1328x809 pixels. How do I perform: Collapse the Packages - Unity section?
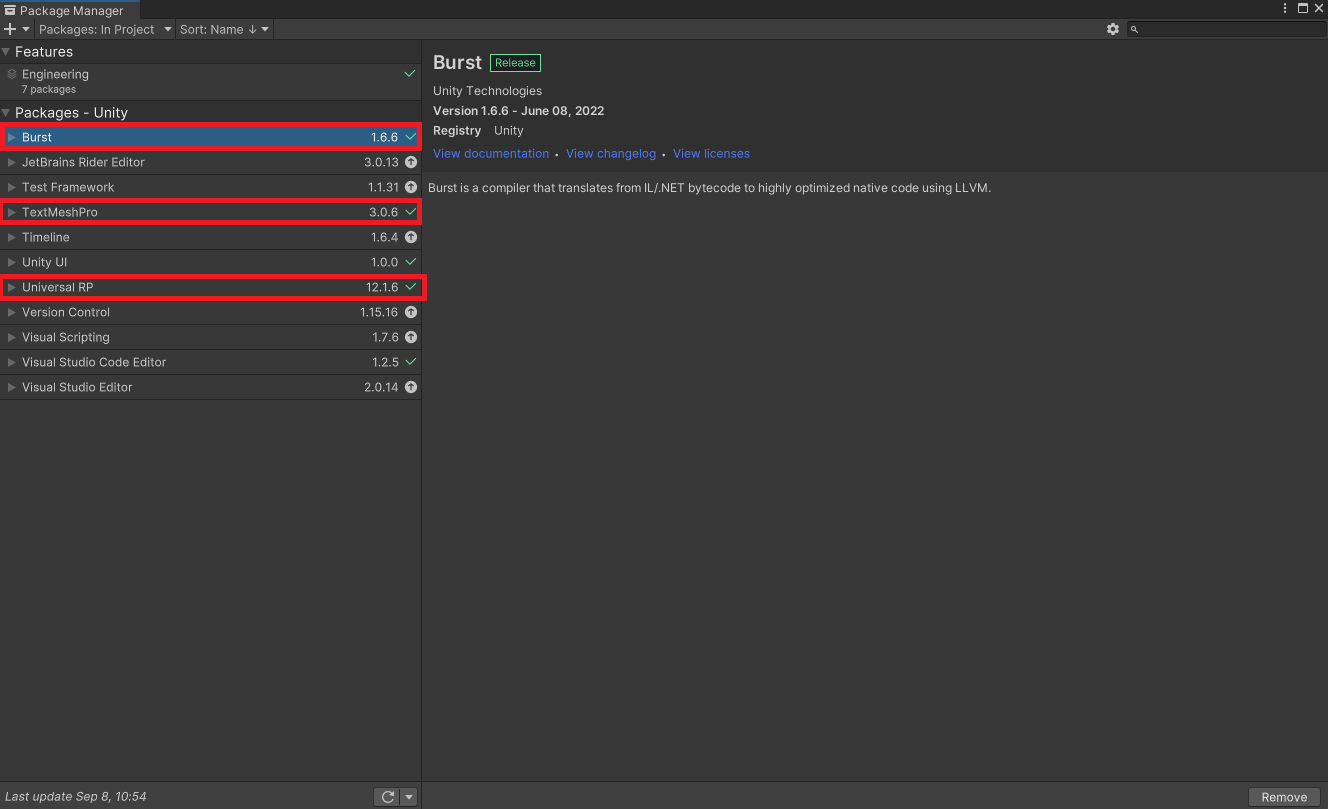[x=6, y=113]
